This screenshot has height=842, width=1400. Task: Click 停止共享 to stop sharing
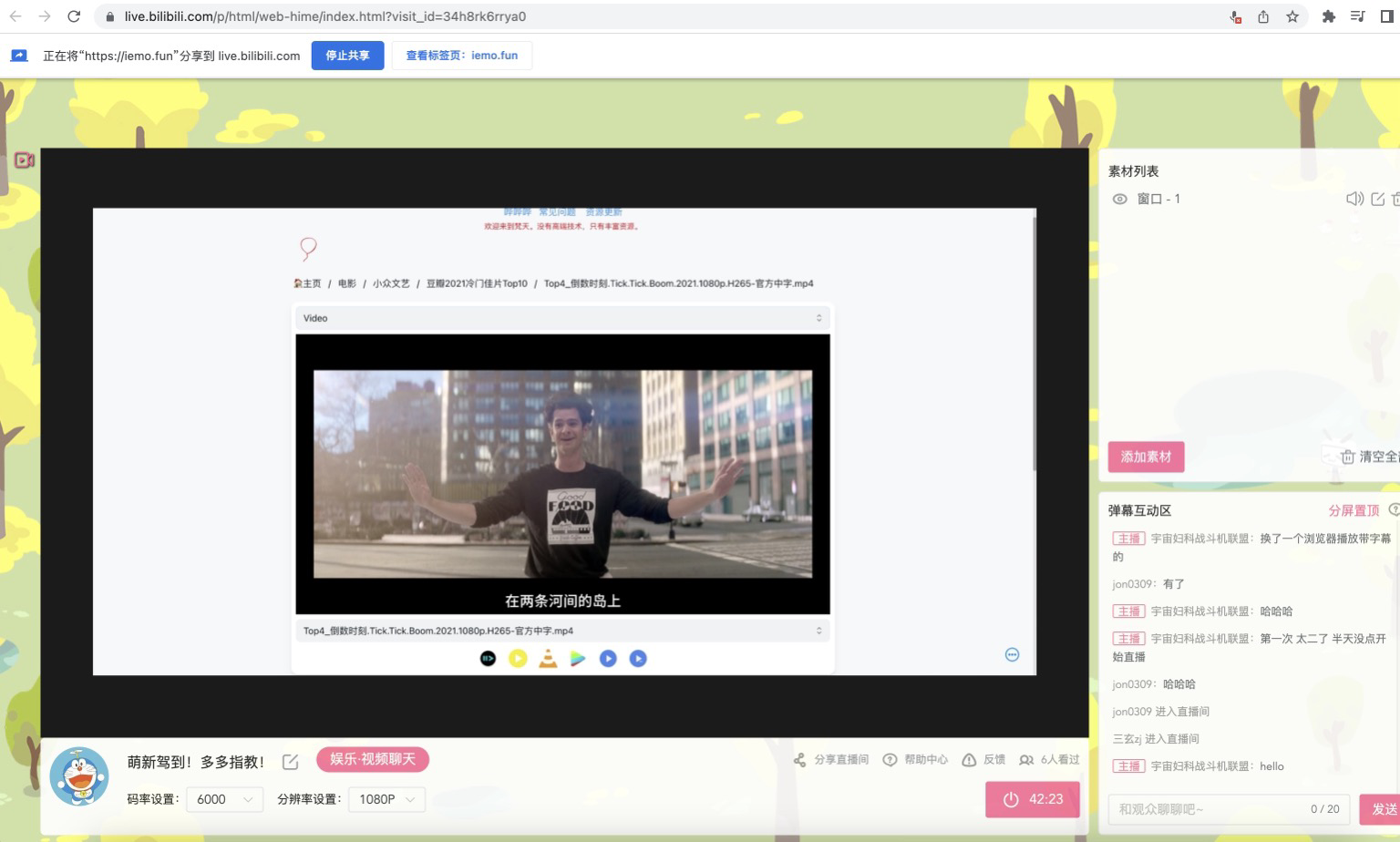tap(347, 56)
